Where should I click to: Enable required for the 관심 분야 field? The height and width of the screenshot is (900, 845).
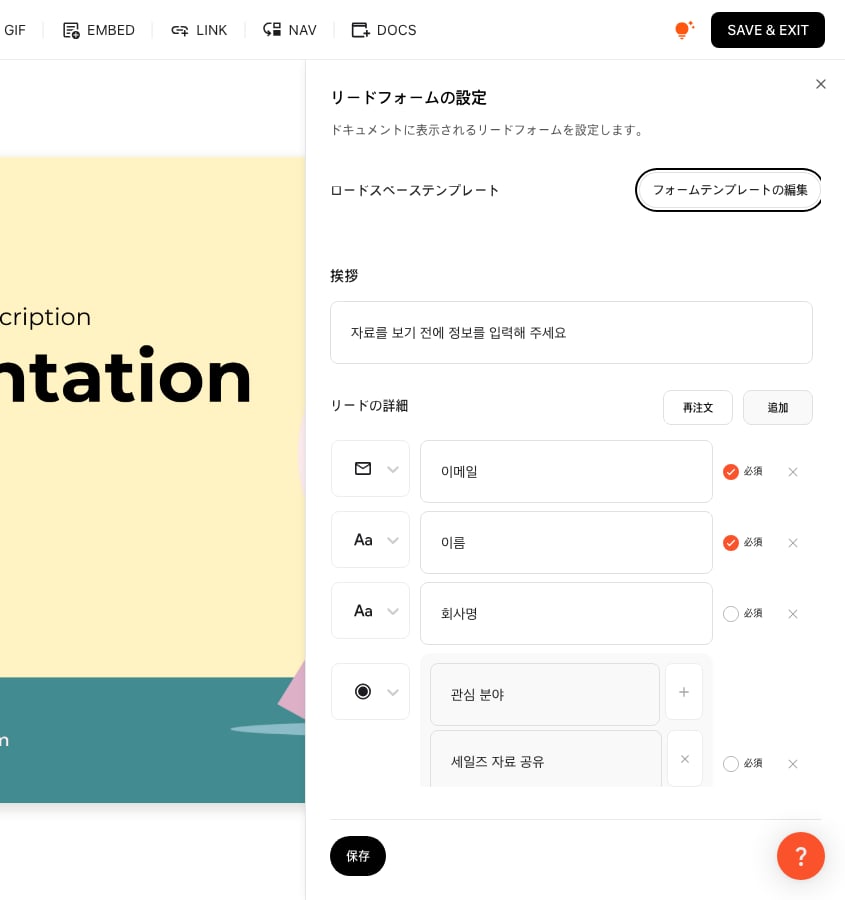tap(731, 764)
